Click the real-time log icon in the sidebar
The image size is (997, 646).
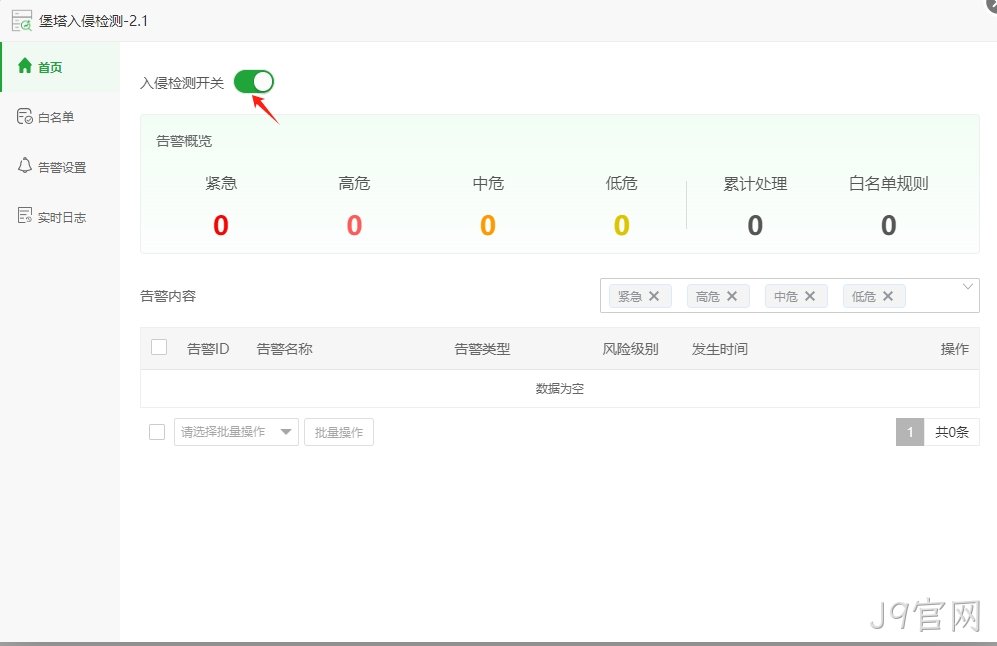(25, 216)
